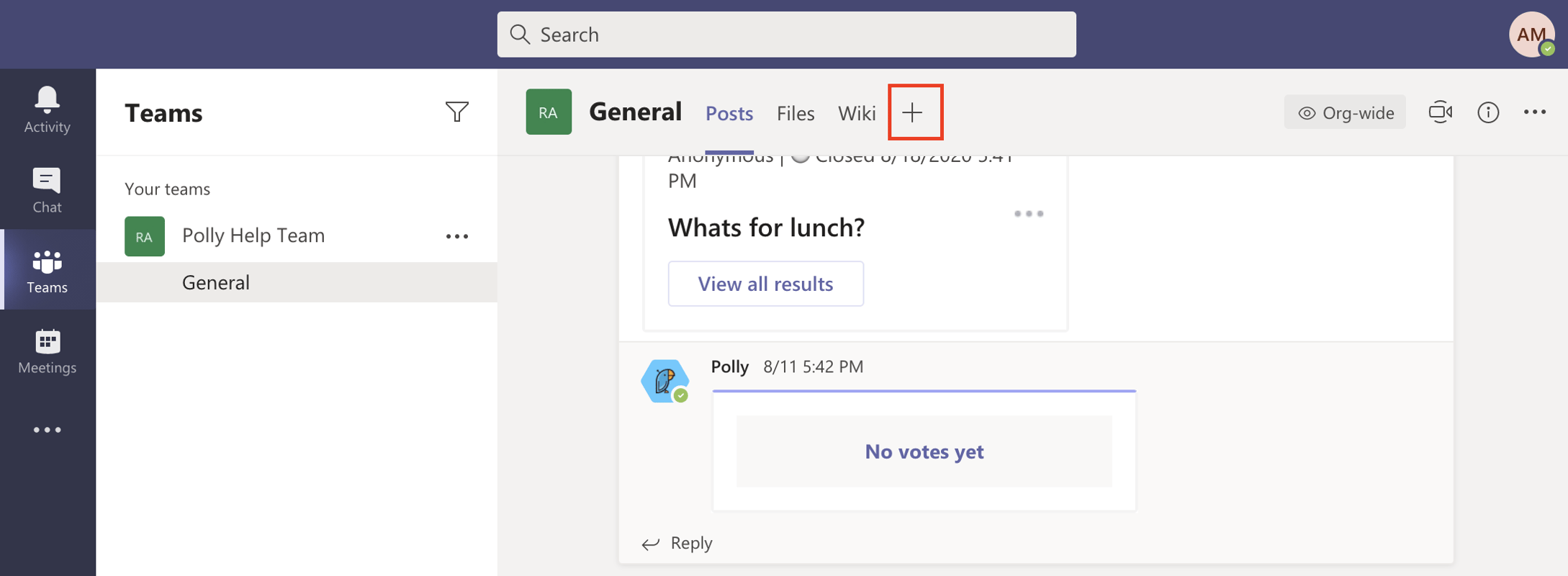Image resolution: width=1568 pixels, height=576 pixels.
Task: View channel info via the info icon
Action: tap(1488, 112)
